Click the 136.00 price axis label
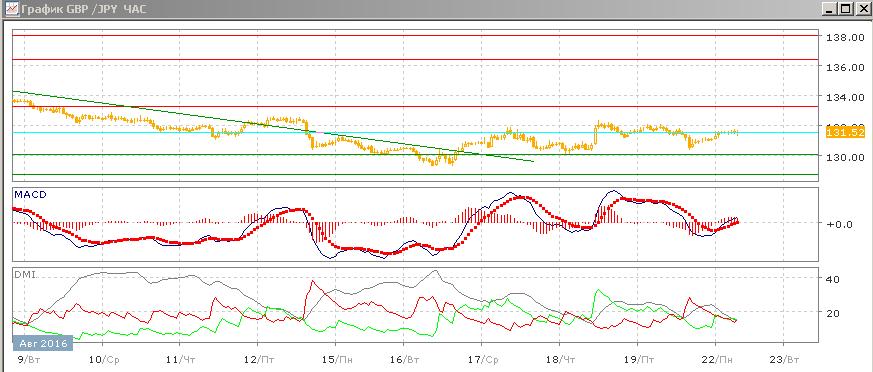This screenshot has height=372, width=873. coord(845,67)
